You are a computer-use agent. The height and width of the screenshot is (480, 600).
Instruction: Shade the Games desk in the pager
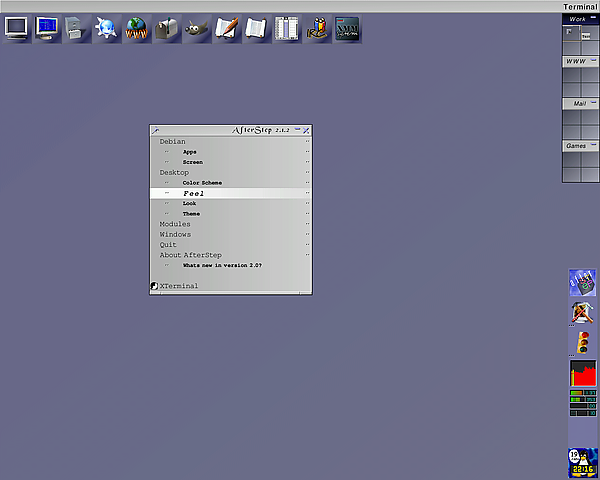click(x=593, y=146)
